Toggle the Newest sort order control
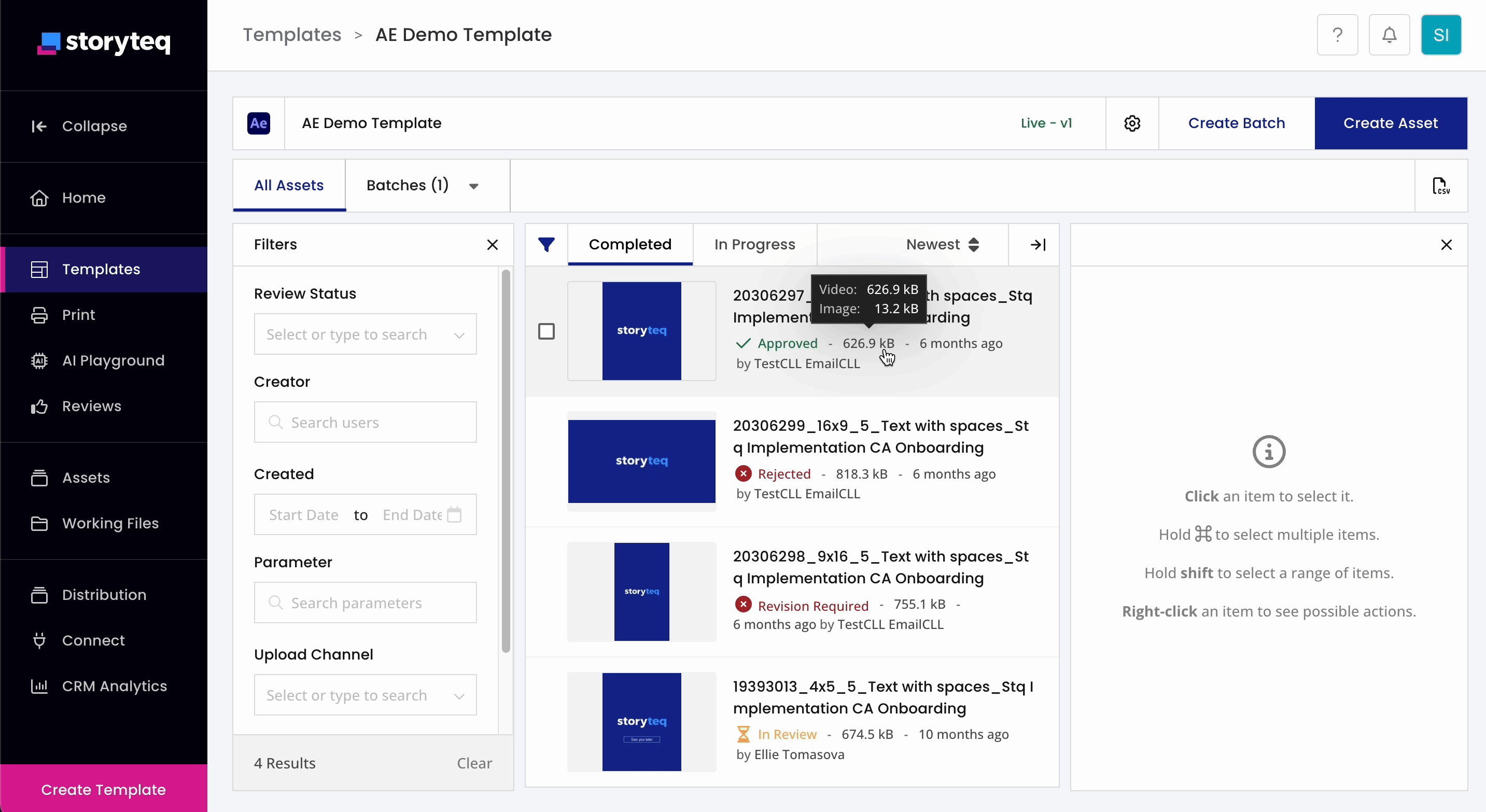 [943, 245]
